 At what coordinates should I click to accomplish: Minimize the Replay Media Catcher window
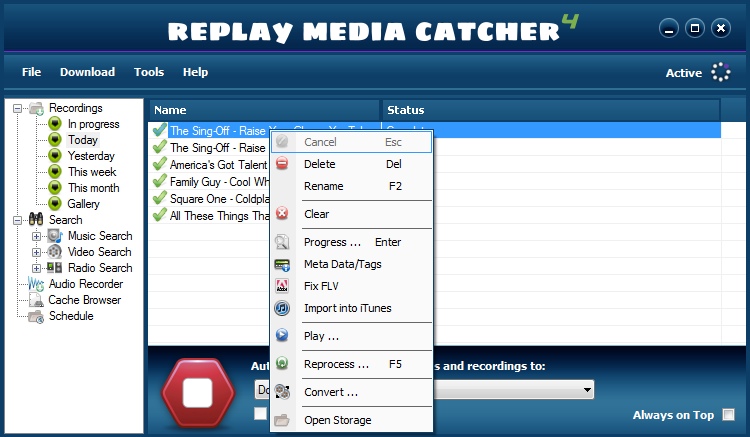(669, 29)
